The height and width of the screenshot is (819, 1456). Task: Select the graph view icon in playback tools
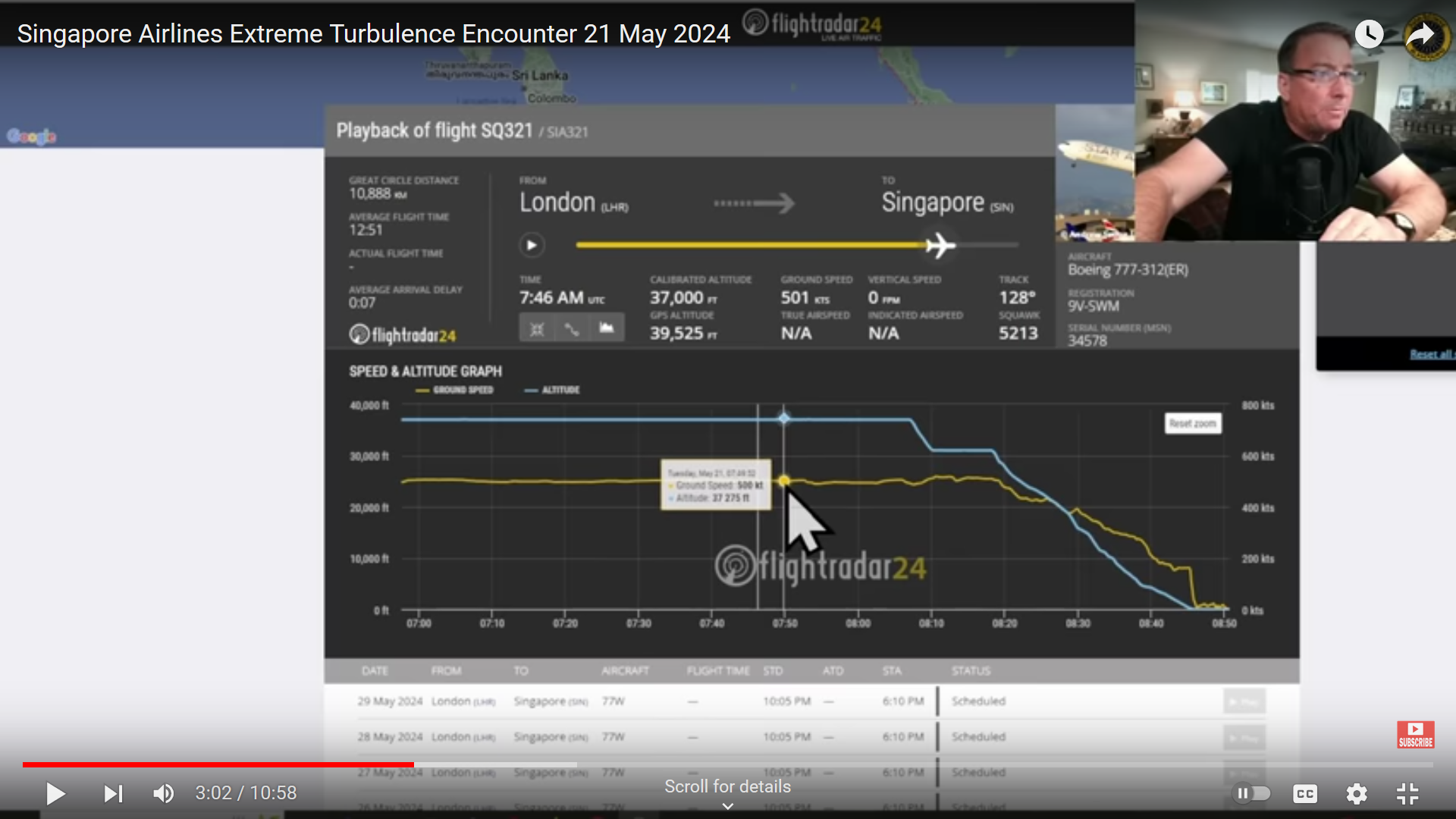(607, 328)
